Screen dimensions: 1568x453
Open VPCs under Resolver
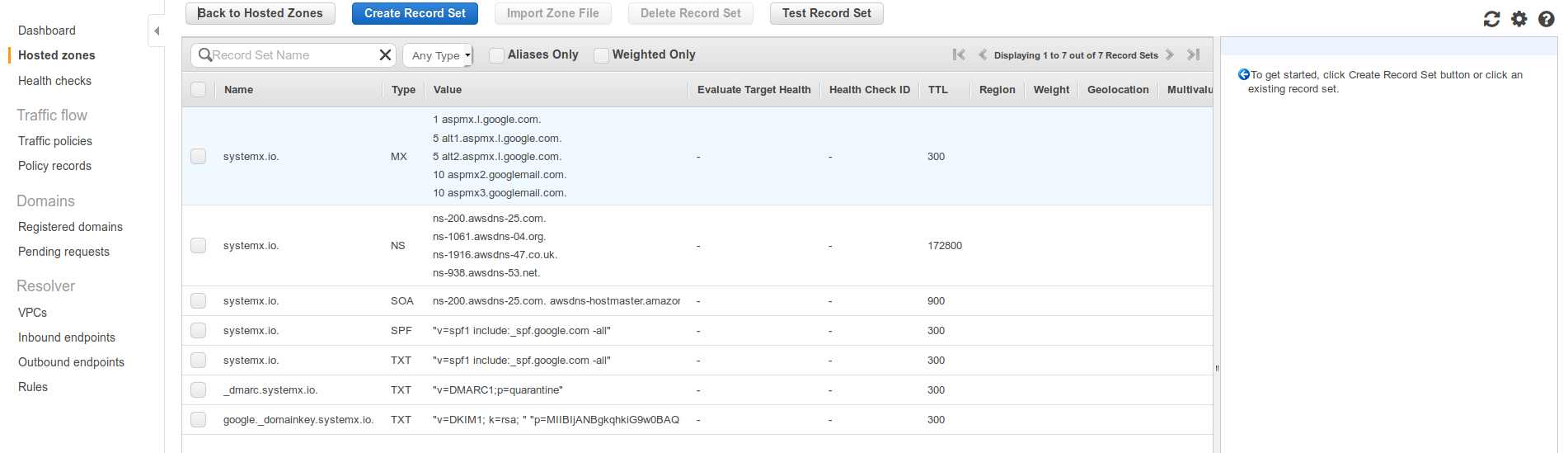32,313
